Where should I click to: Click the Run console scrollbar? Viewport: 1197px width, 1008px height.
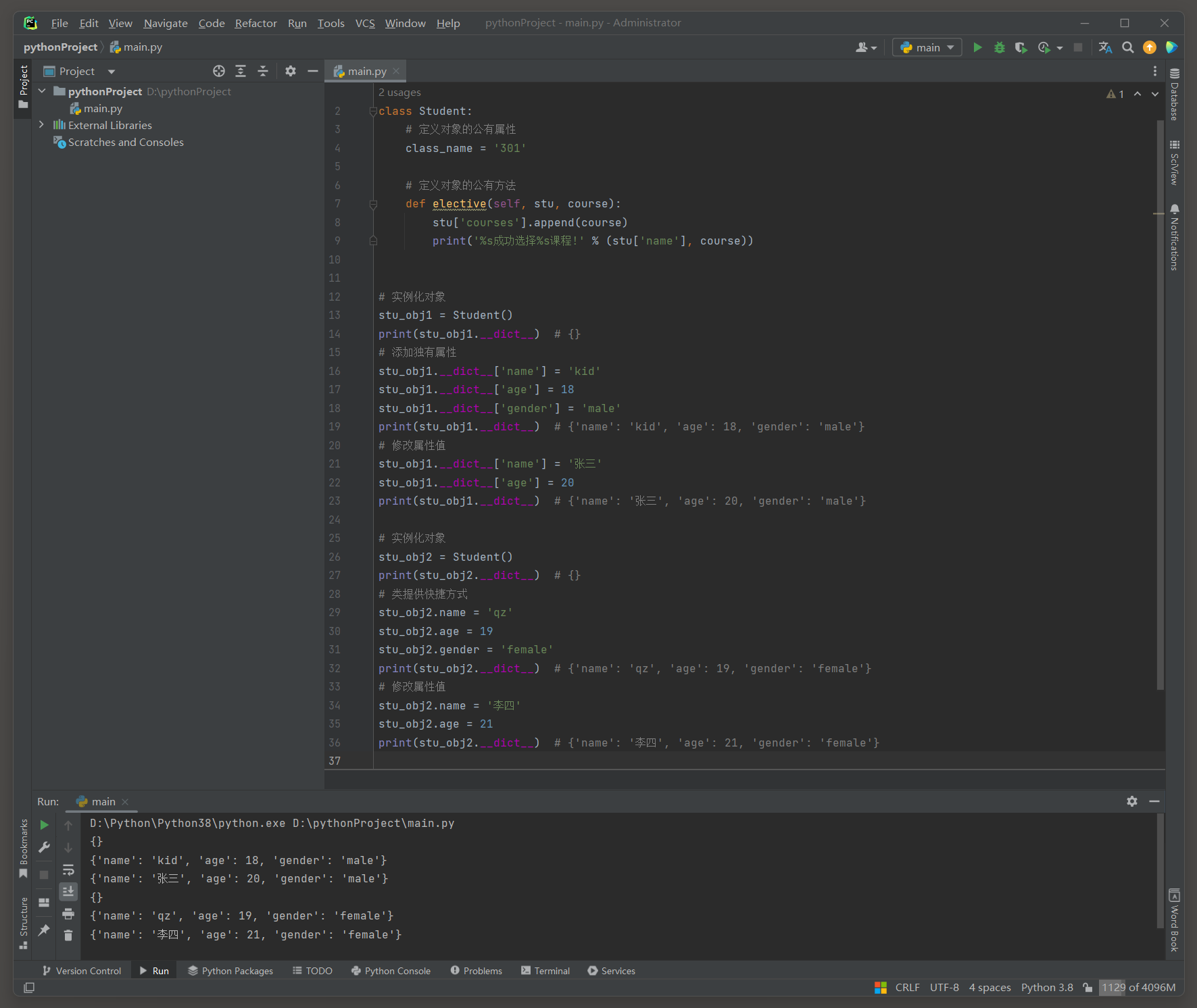pyautogui.click(x=1160, y=871)
